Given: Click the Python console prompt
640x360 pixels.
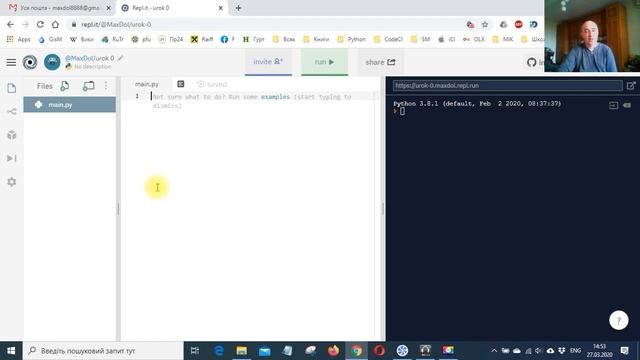Looking at the screenshot, I should tap(402, 111).
